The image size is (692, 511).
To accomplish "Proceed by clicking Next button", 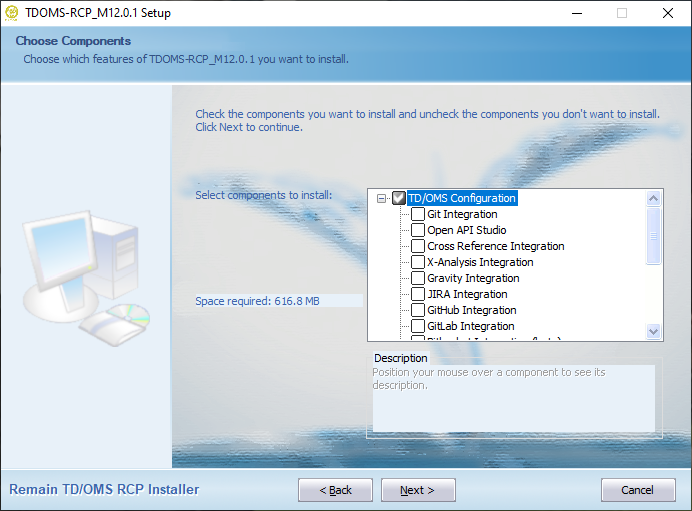I will click(x=418, y=490).
